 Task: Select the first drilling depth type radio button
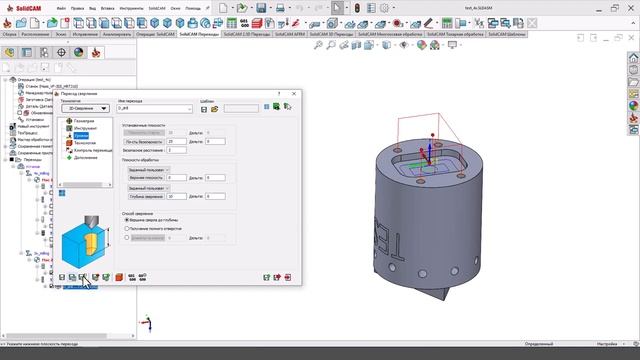coord(127,220)
